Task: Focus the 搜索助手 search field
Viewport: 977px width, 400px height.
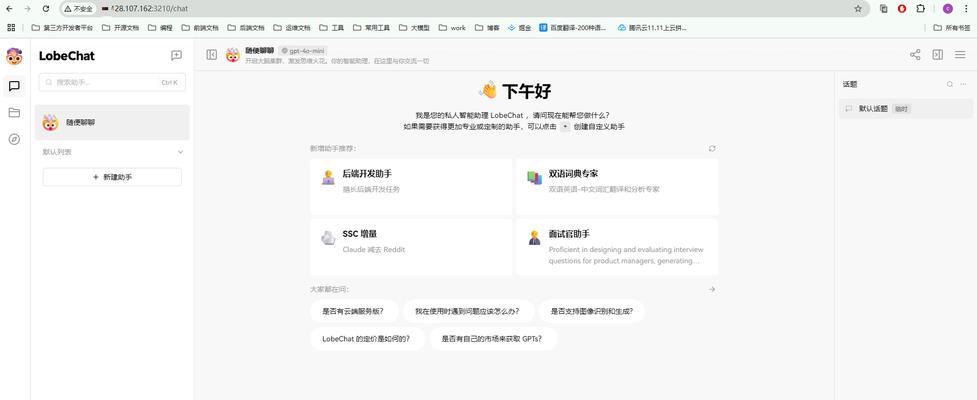Action: (112, 82)
